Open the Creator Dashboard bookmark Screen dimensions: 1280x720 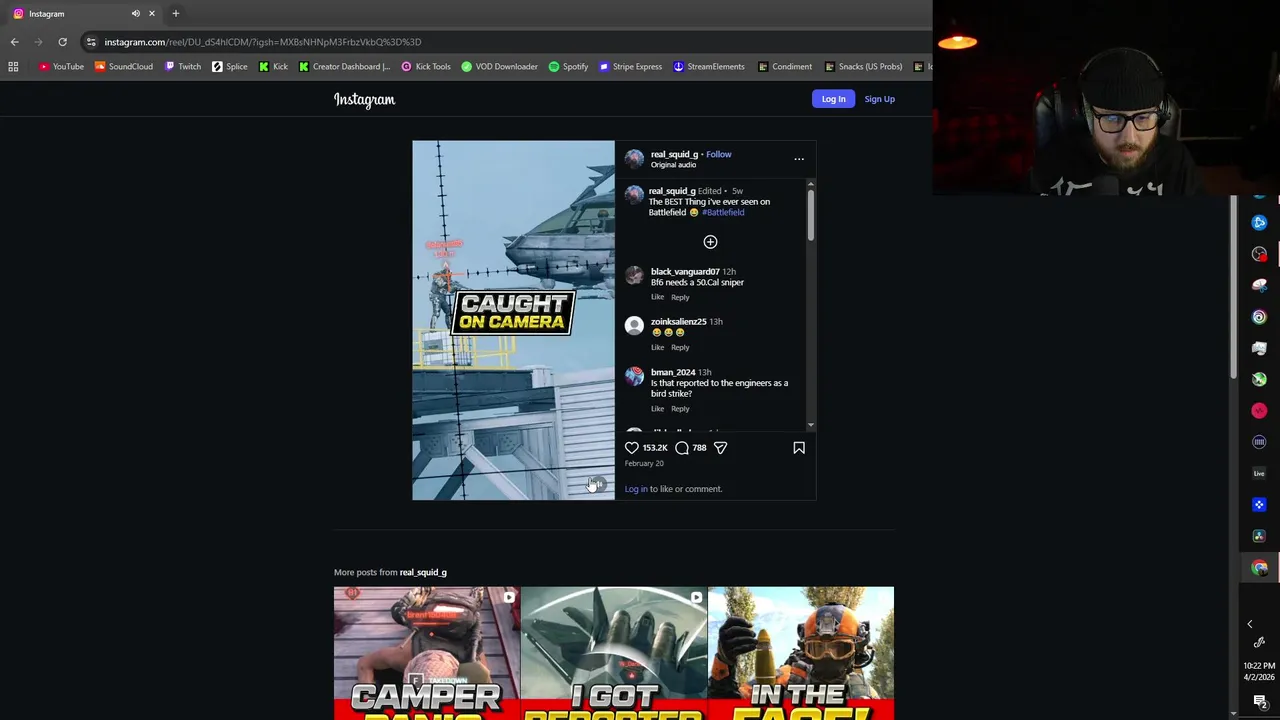(x=345, y=66)
